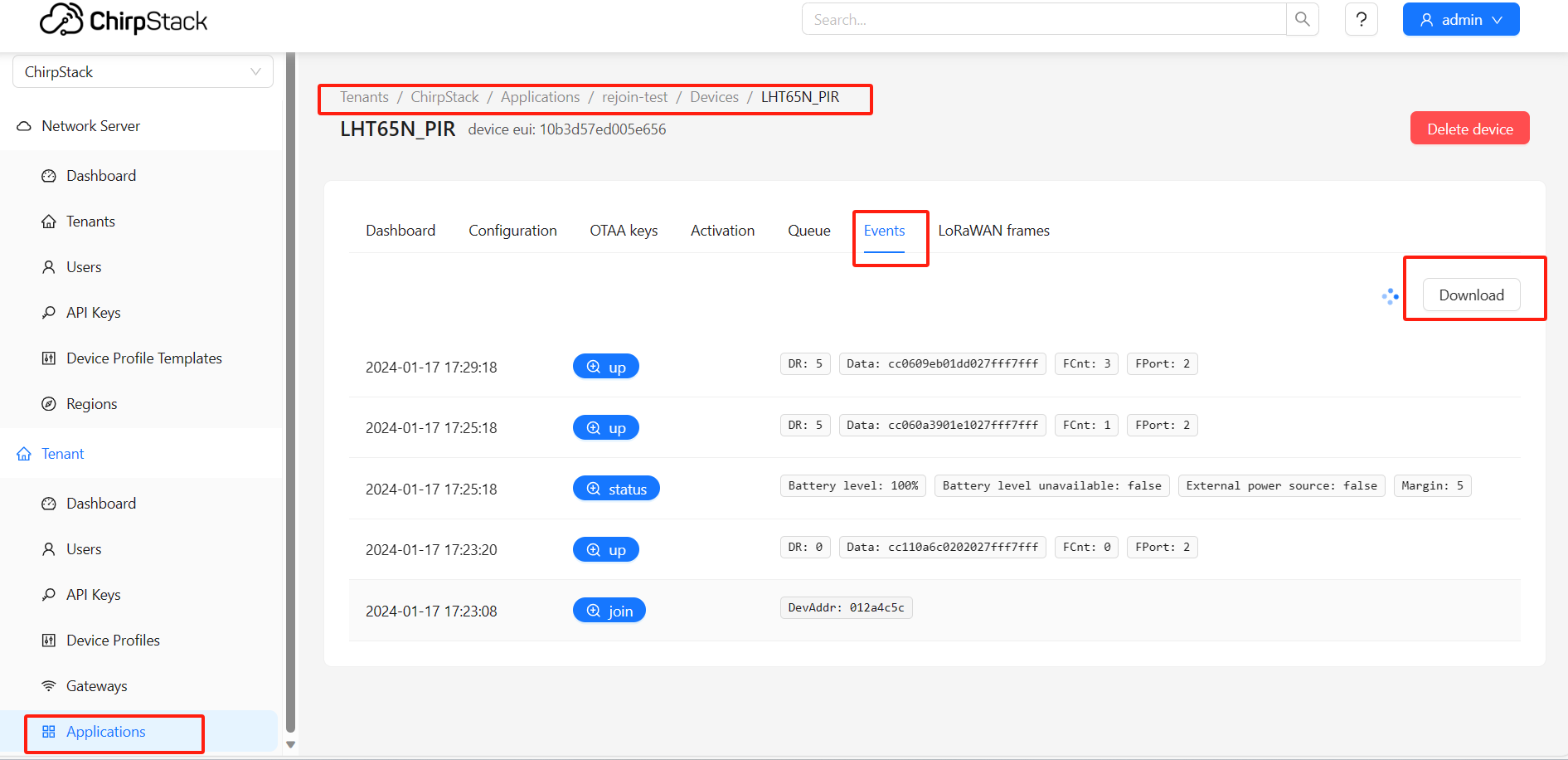Click Tenant API Keys icon
1568x760 pixels.
(49, 595)
